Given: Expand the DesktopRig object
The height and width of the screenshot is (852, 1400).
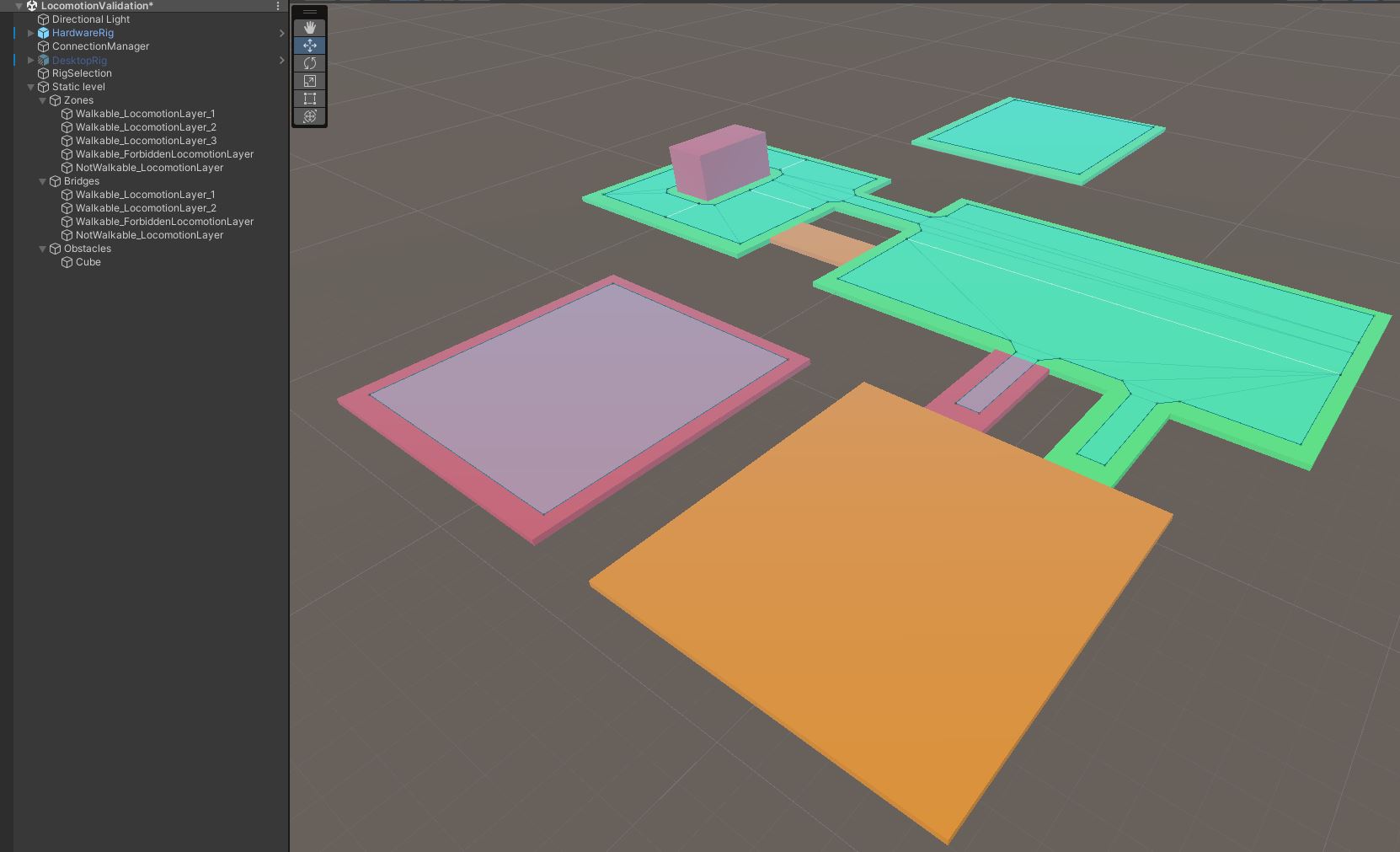Looking at the screenshot, I should pos(31,60).
